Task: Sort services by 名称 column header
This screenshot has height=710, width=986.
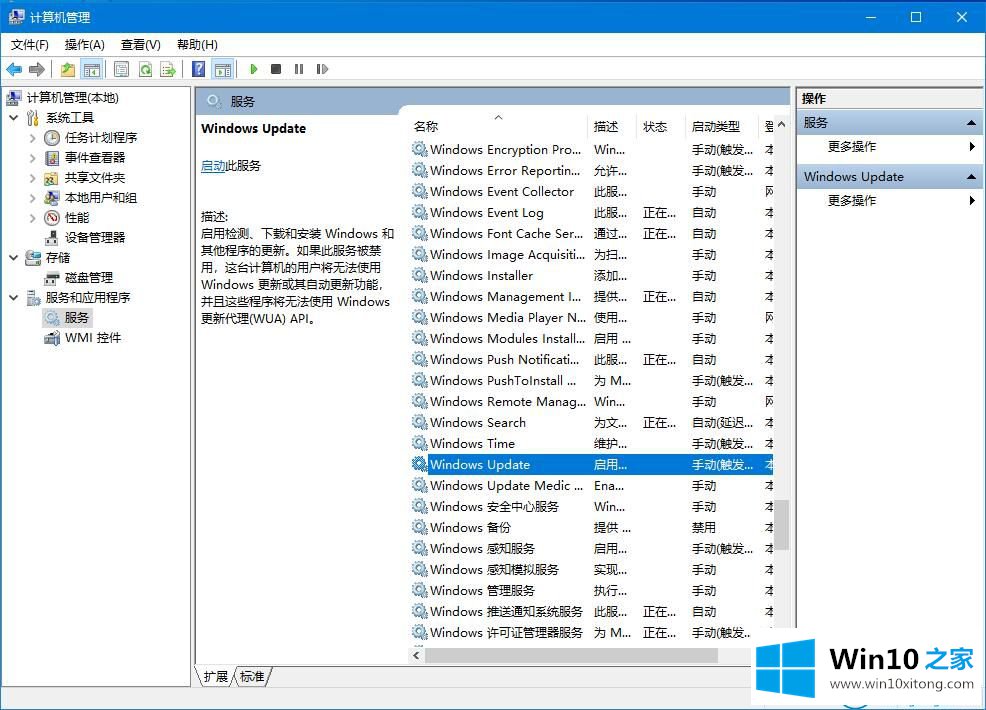Action: point(498,127)
